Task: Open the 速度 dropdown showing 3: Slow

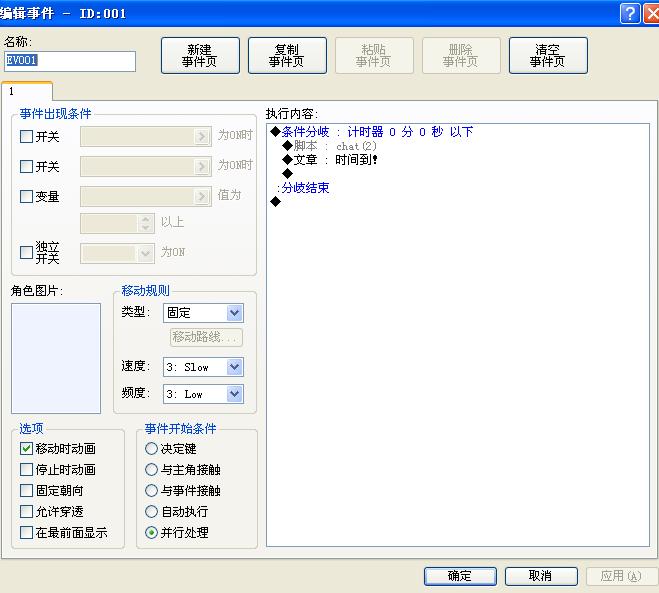Action: [203, 367]
